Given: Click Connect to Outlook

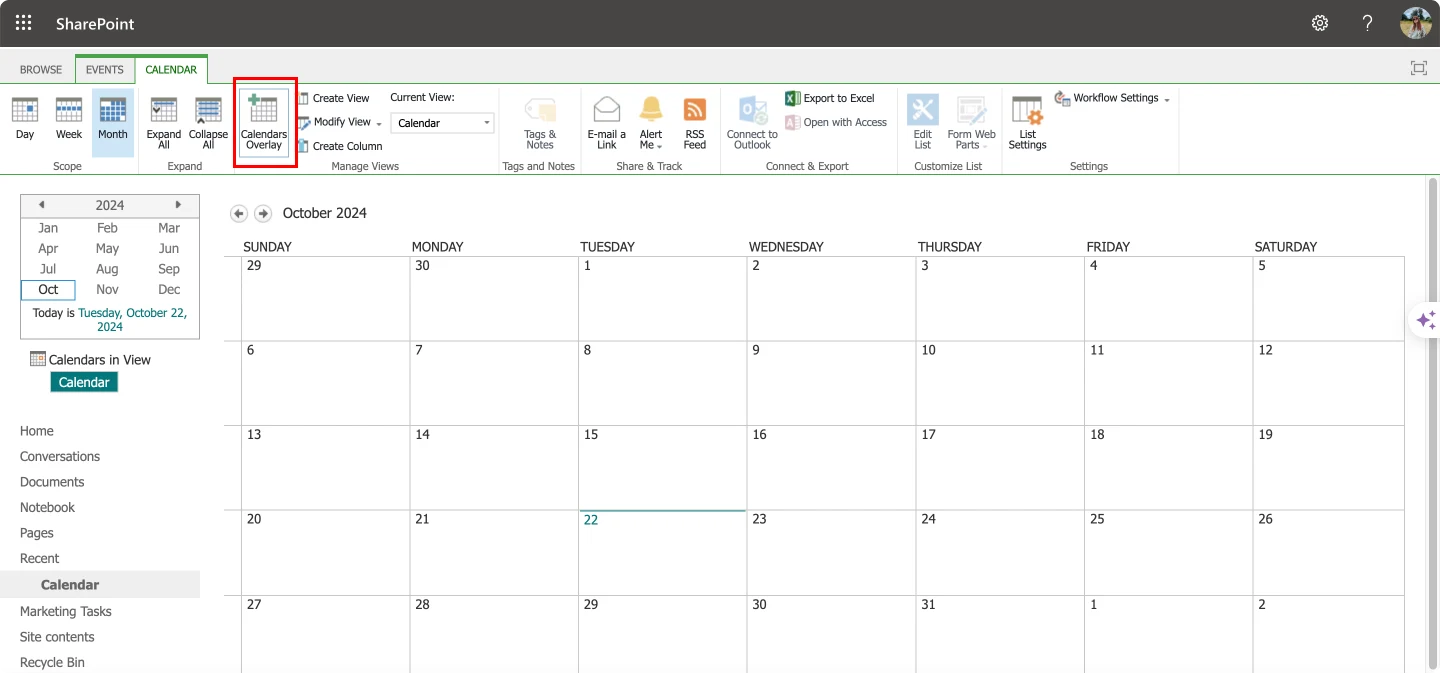Looking at the screenshot, I should [x=752, y=124].
